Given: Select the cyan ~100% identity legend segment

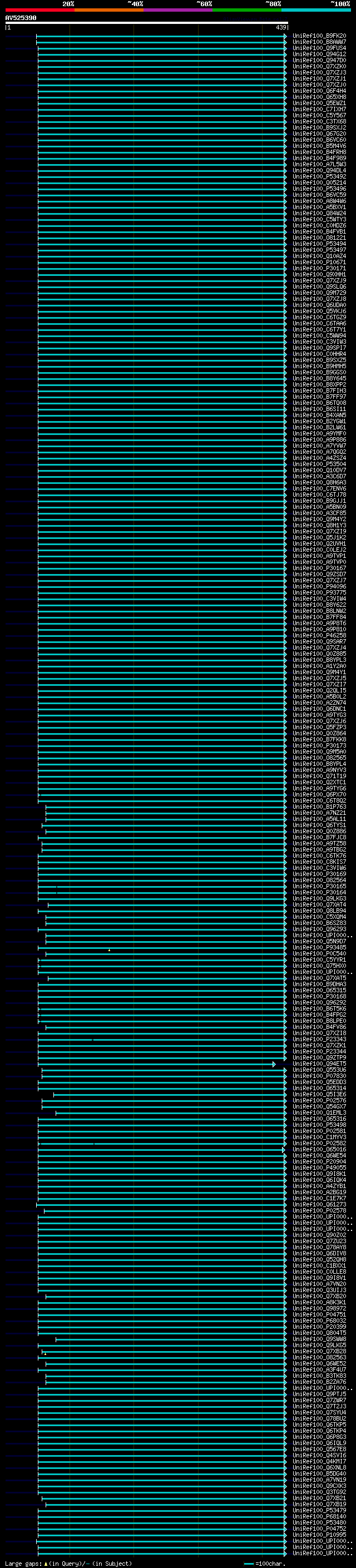Looking at the screenshot, I should tap(316, 10).
